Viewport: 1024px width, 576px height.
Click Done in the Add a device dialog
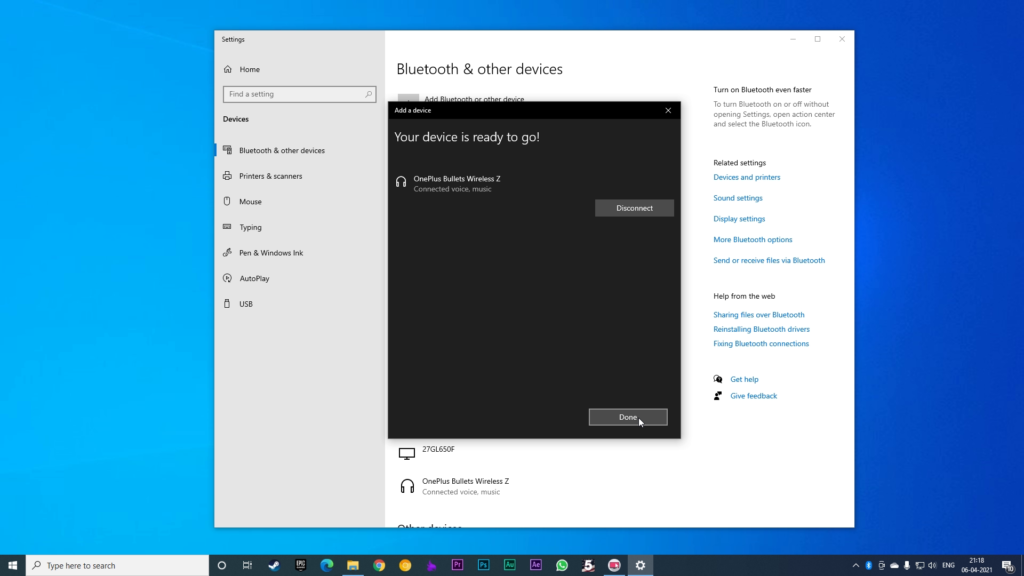628,417
